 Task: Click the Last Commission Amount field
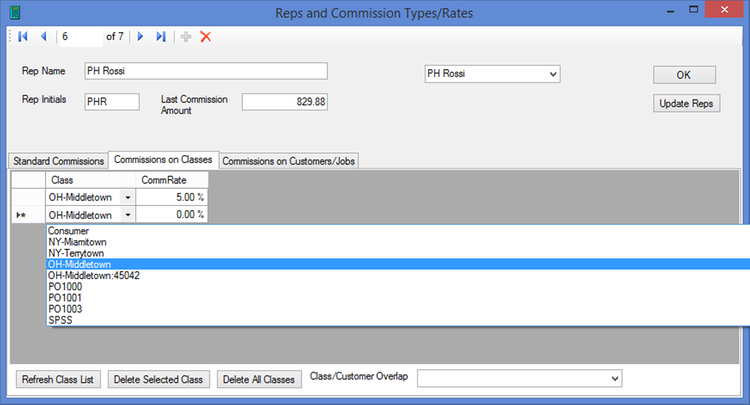click(x=285, y=102)
